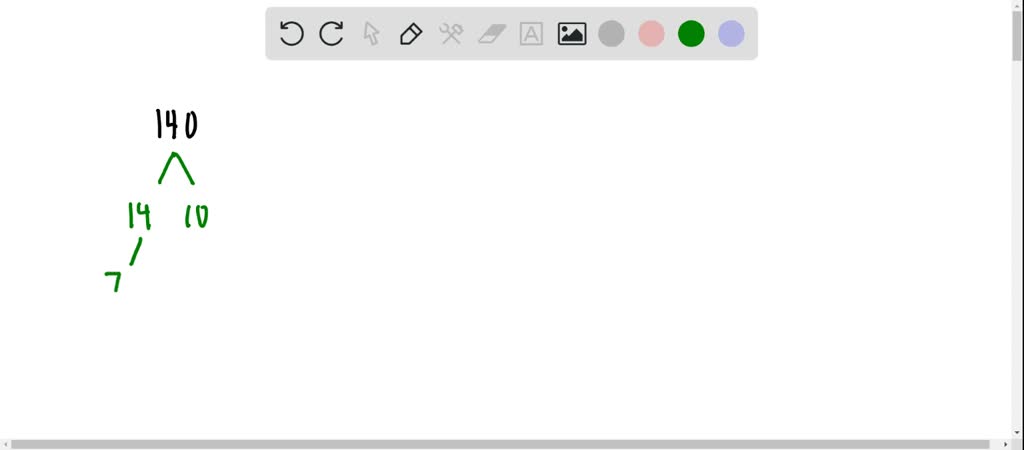Screen dimensions: 1024x450
Task: Click the handwritten 140 on canvas
Action: (176, 124)
